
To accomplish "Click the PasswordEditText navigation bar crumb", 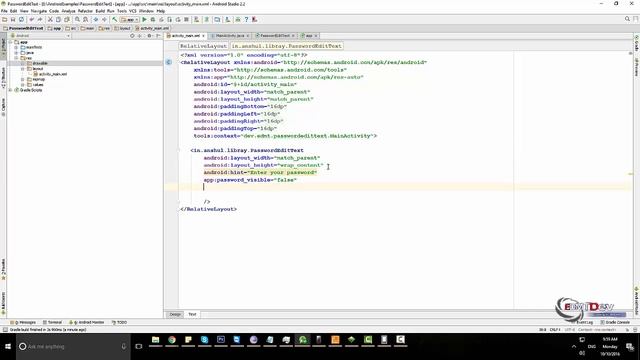I will click(x=23, y=28).
